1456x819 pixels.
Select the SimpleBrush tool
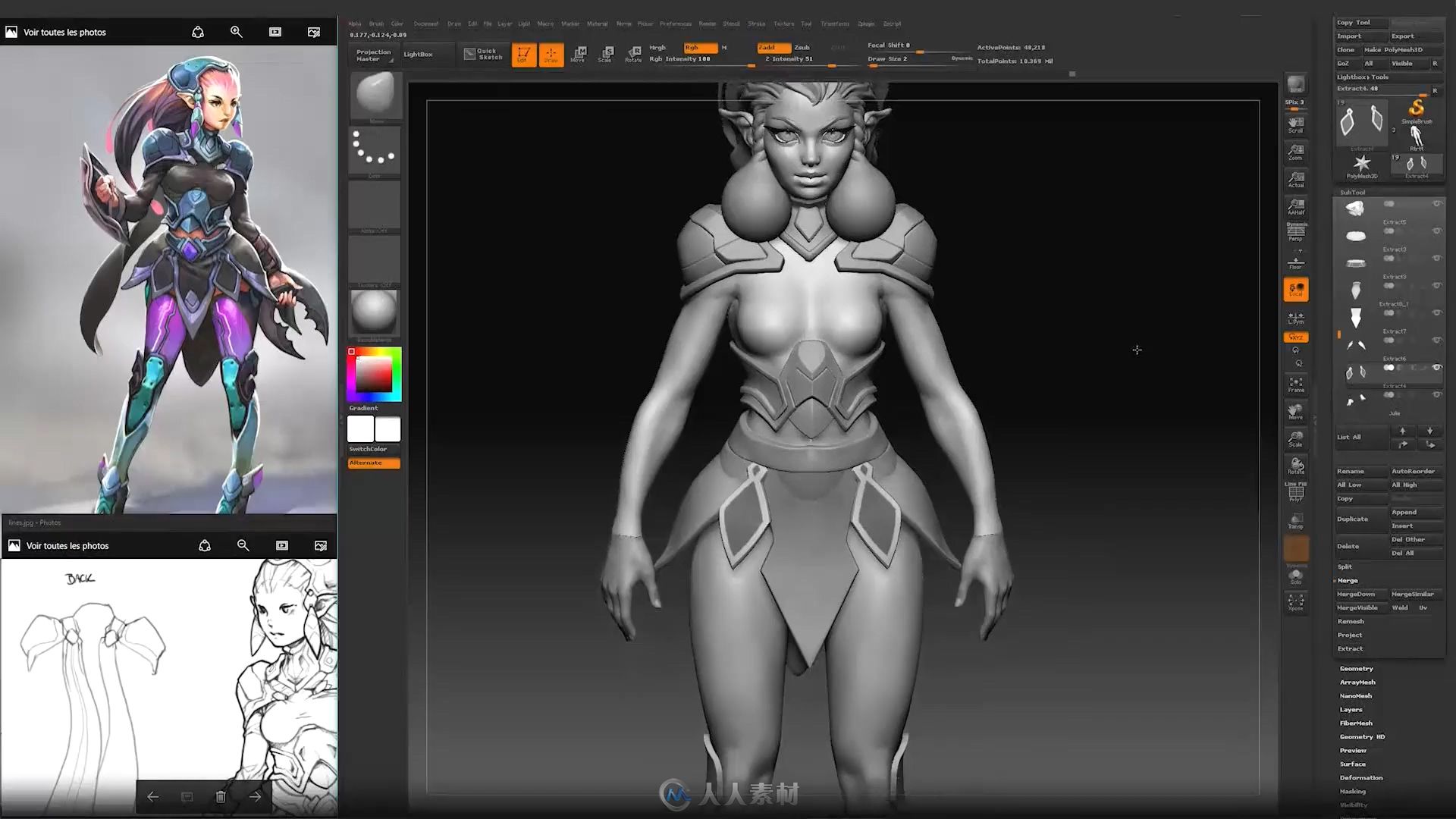click(1416, 111)
